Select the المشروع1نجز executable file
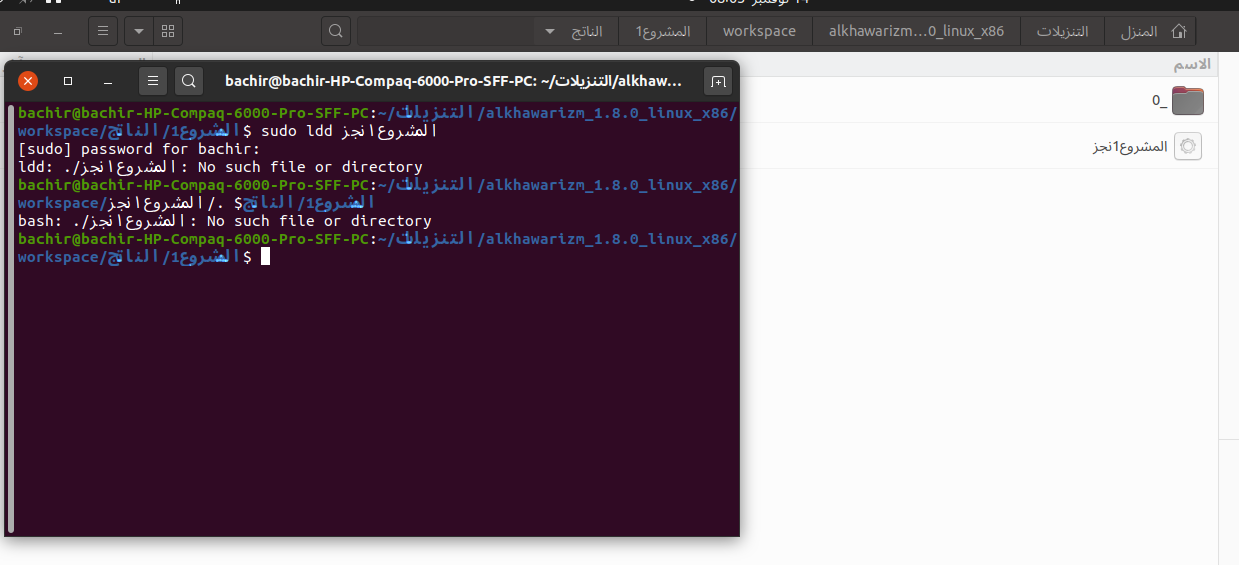Image resolution: width=1239 pixels, height=565 pixels. (x=1146, y=146)
